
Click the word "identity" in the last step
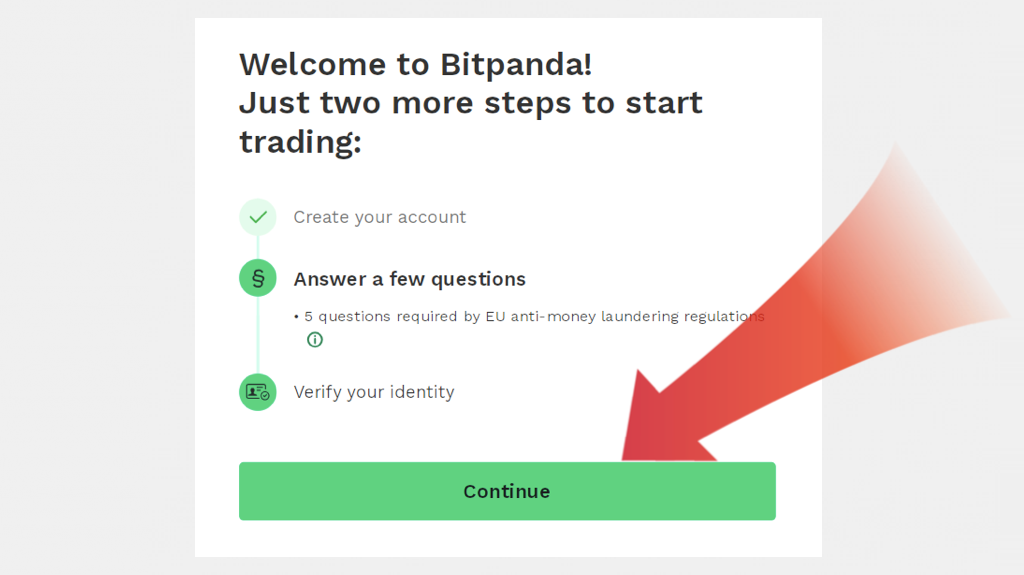click(420, 392)
